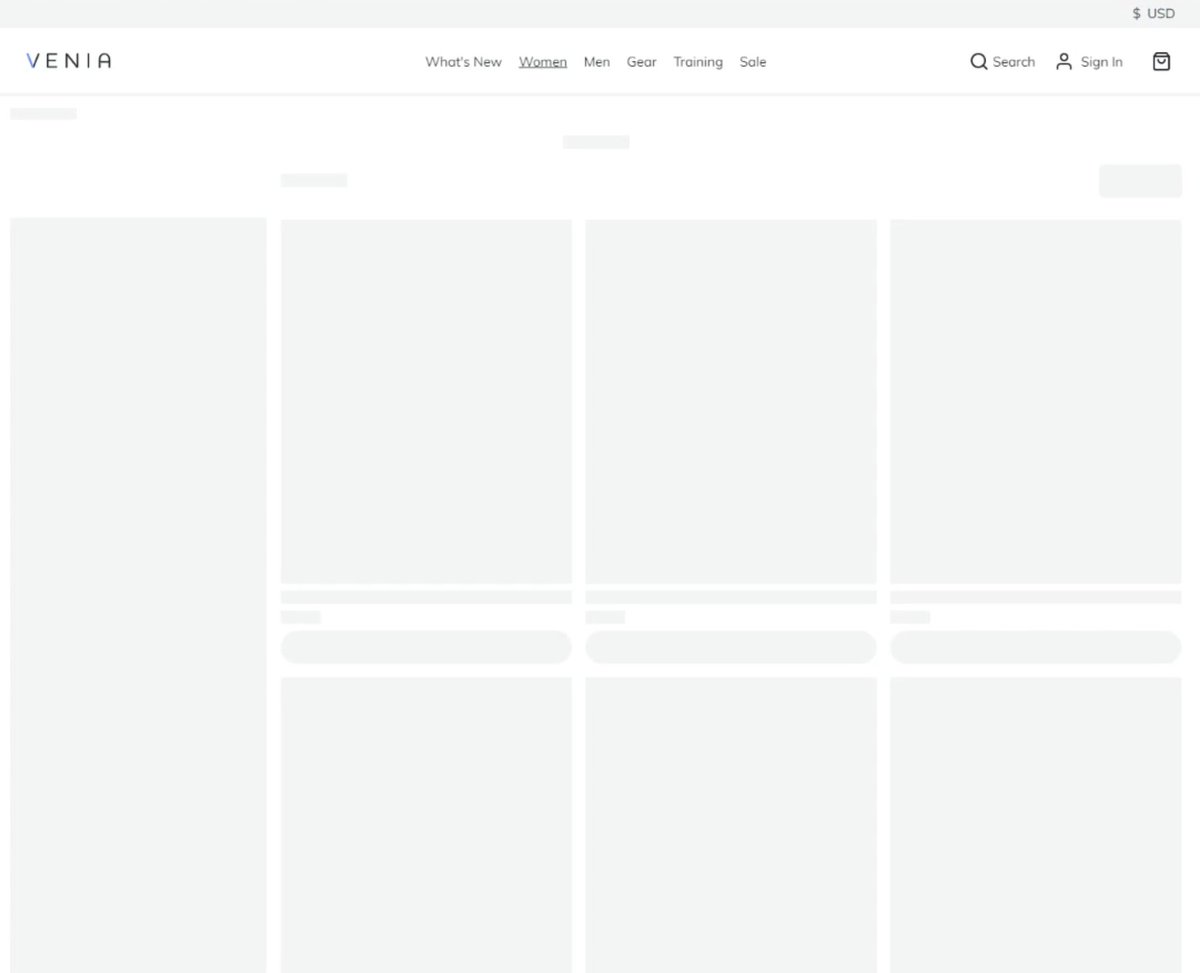This screenshot has width=1200, height=973.
Task: Open the Training category
Action: (698, 62)
